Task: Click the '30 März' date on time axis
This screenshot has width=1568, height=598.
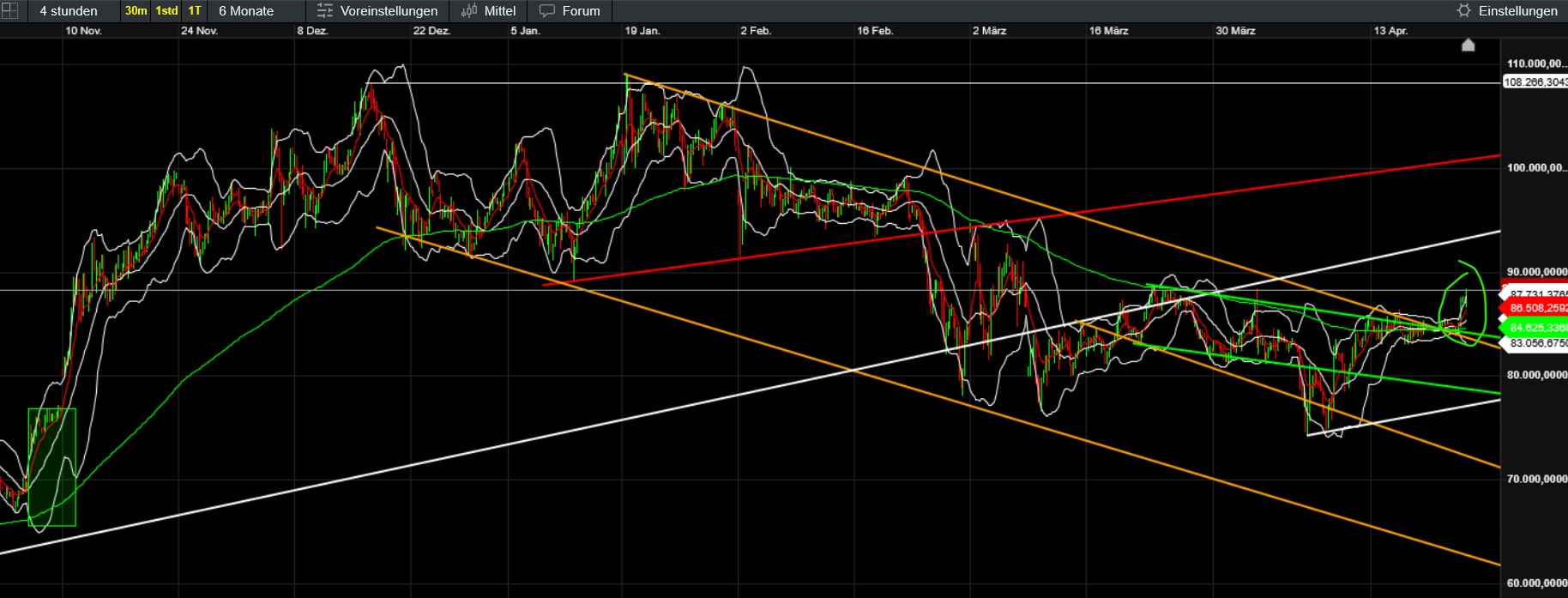Action: pos(1235,31)
